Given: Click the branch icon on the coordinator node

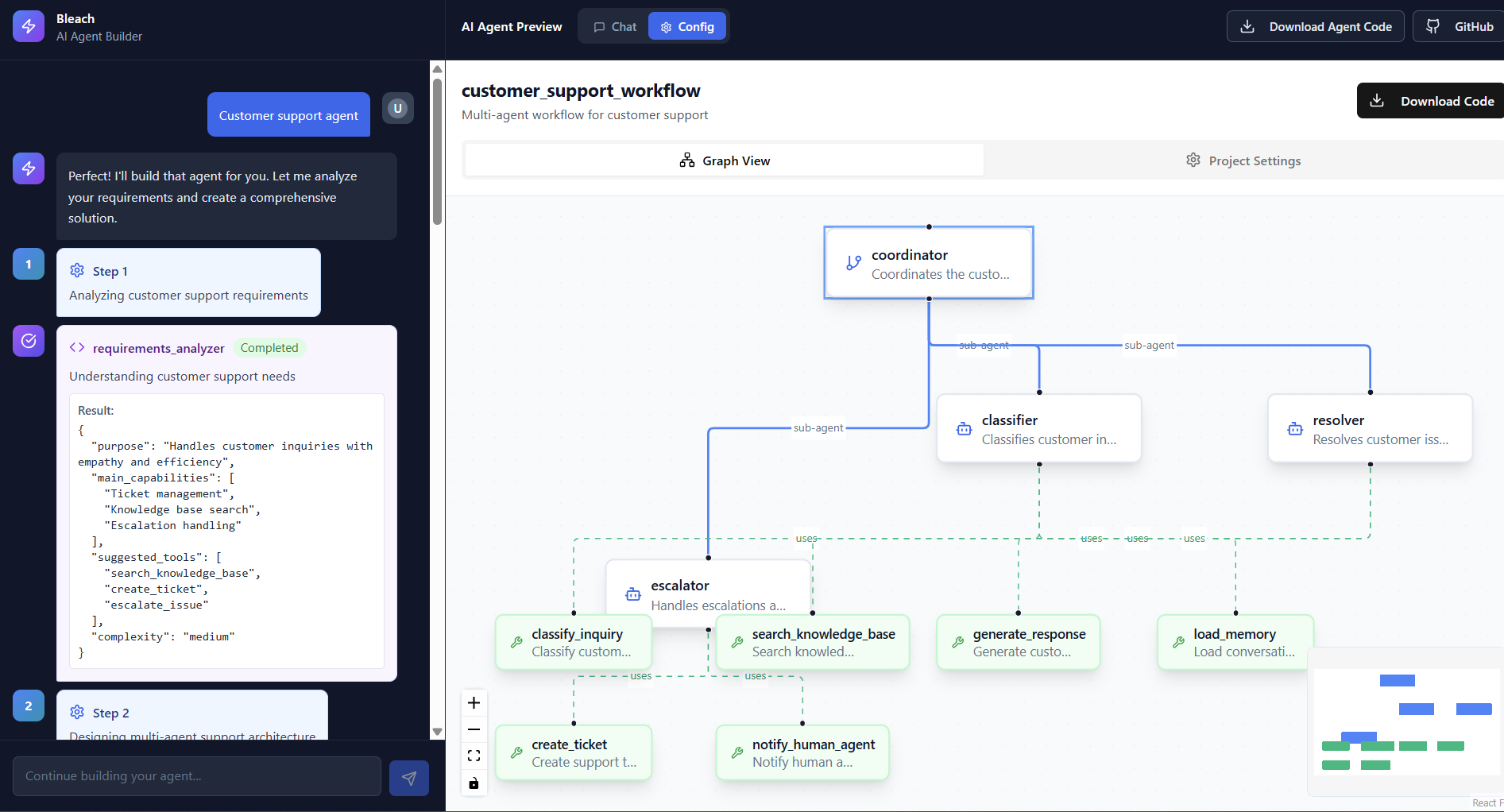Looking at the screenshot, I should (853, 263).
